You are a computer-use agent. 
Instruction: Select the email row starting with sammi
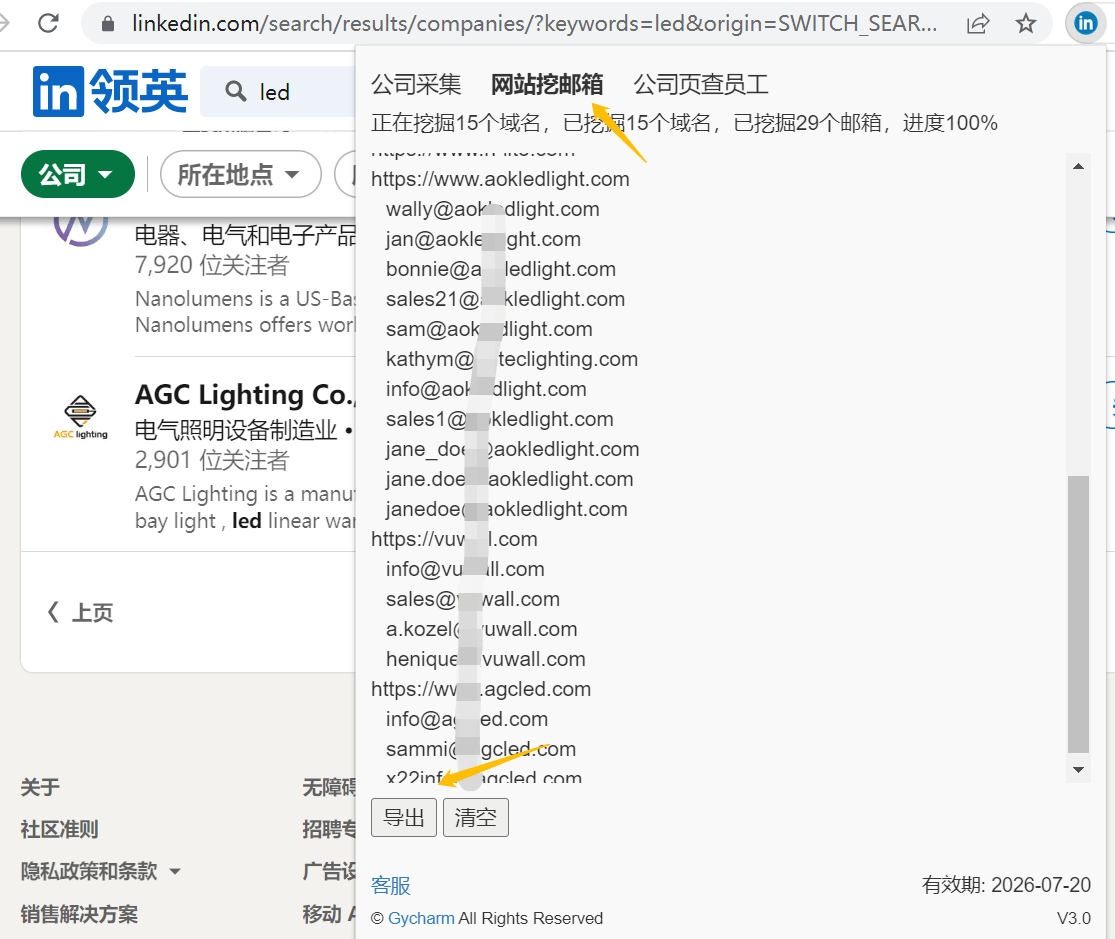click(x=481, y=749)
